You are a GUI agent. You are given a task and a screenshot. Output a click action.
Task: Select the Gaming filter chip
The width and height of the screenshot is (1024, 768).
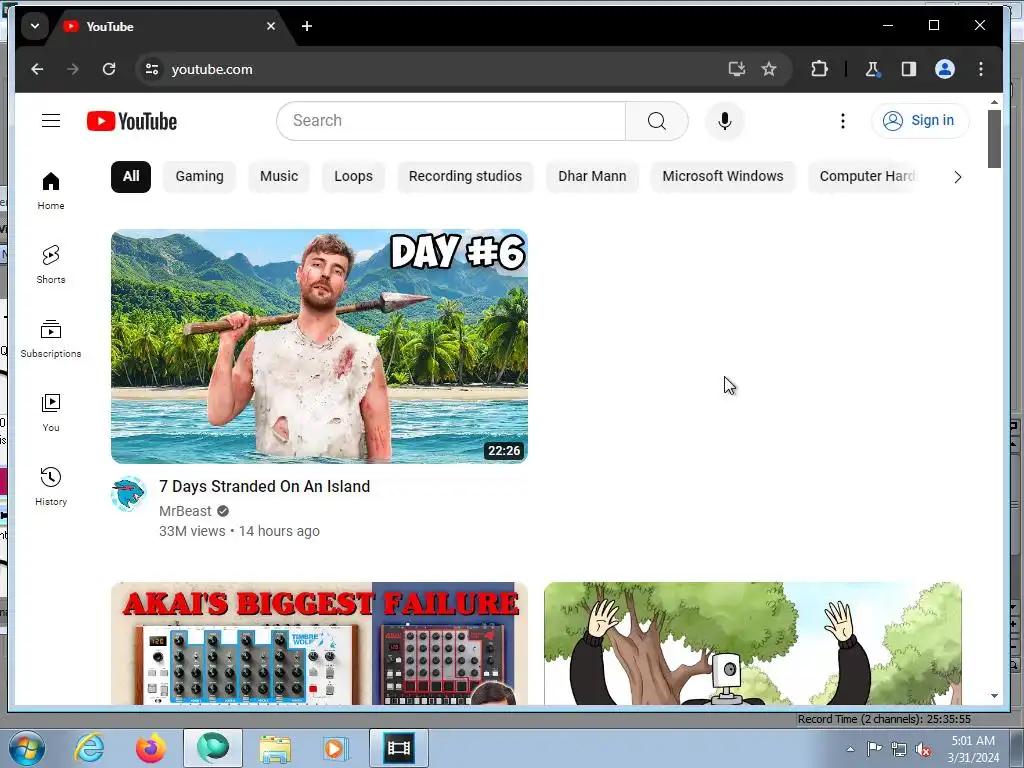click(x=199, y=177)
